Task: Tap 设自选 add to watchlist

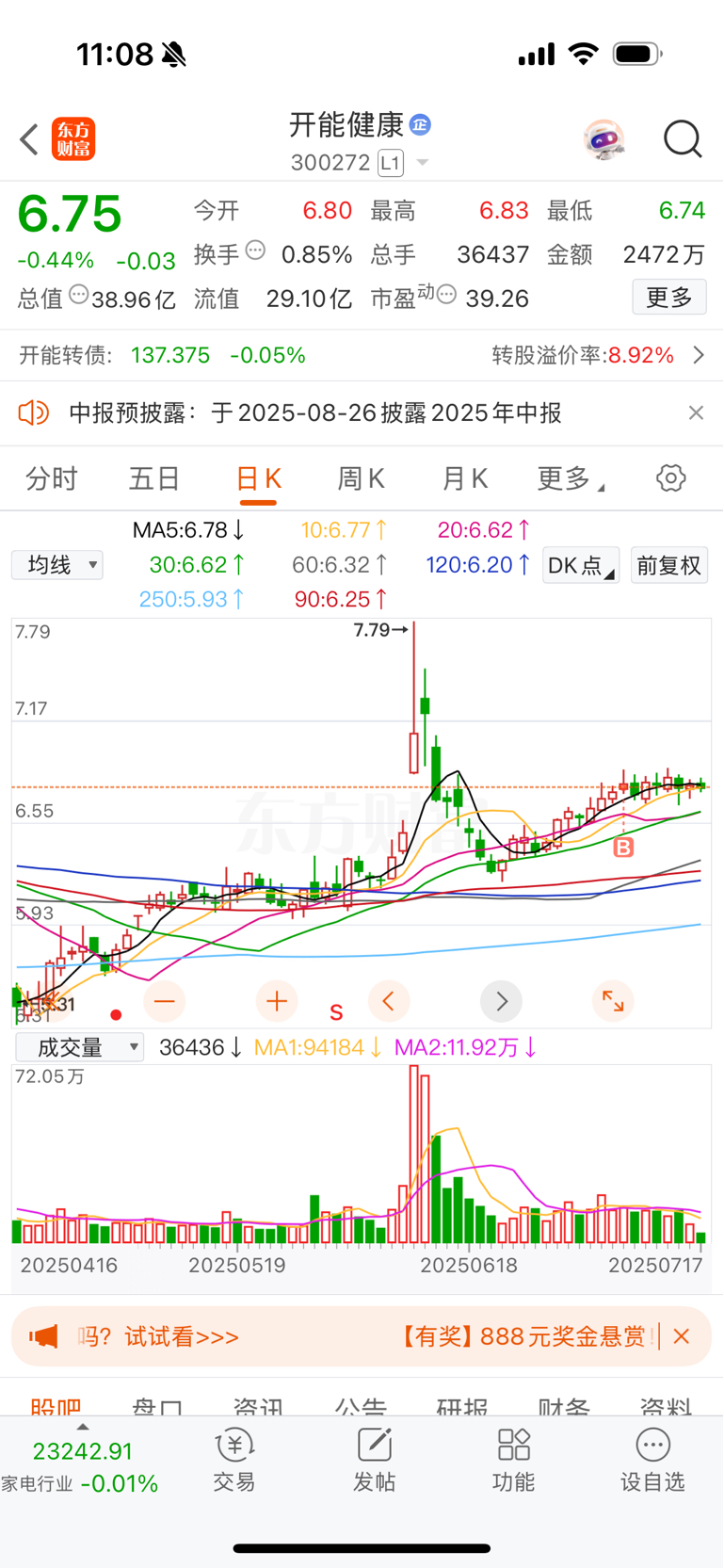Action: pyautogui.click(x=652, y=1461)
